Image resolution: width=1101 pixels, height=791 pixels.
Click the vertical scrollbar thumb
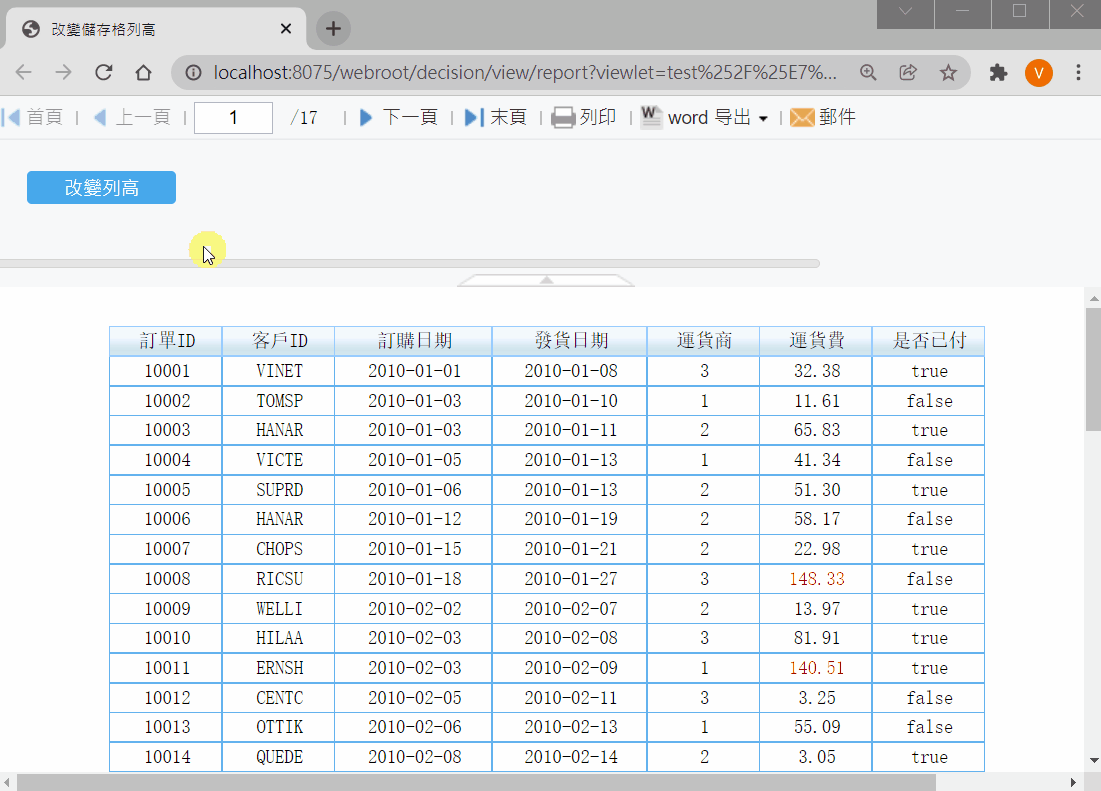1093,370
